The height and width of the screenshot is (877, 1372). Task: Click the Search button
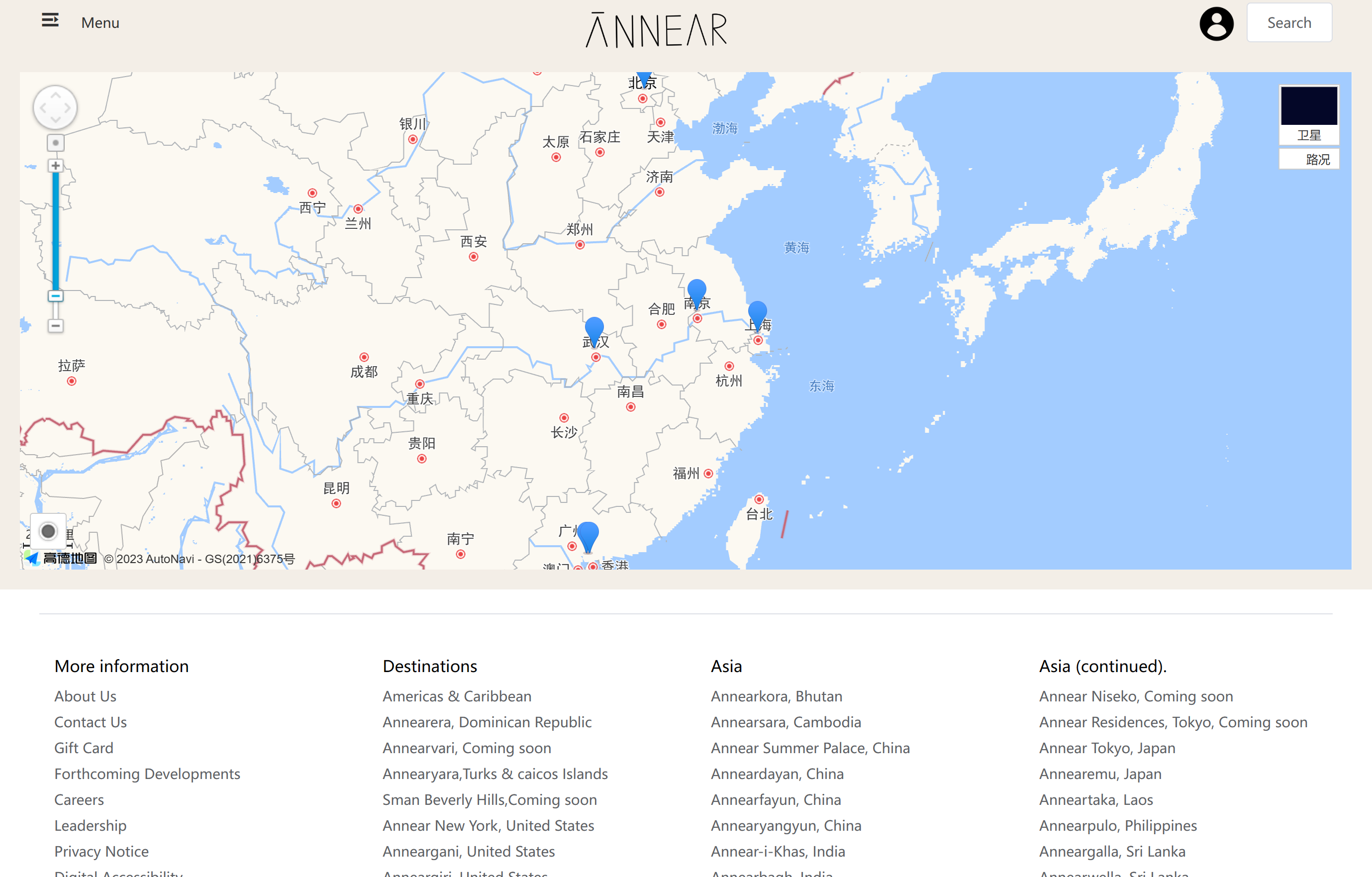point(1289,23)
